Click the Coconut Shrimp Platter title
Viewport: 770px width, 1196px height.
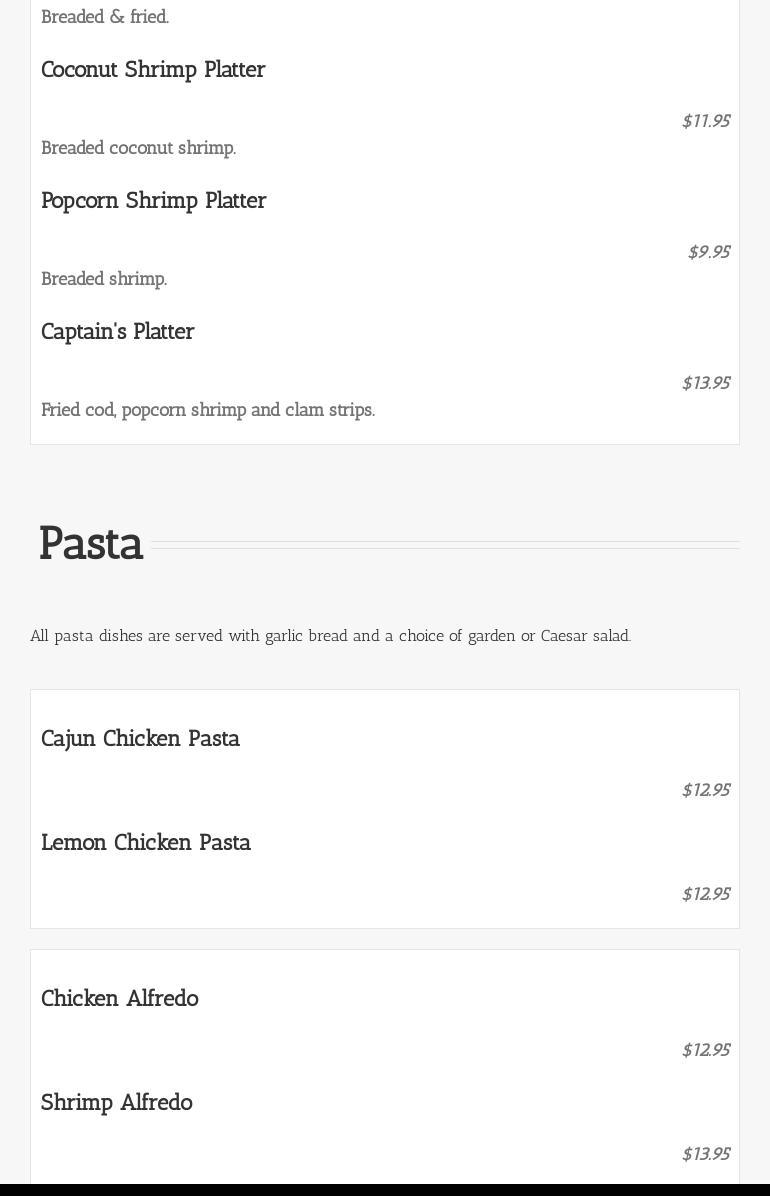point(153,70)
